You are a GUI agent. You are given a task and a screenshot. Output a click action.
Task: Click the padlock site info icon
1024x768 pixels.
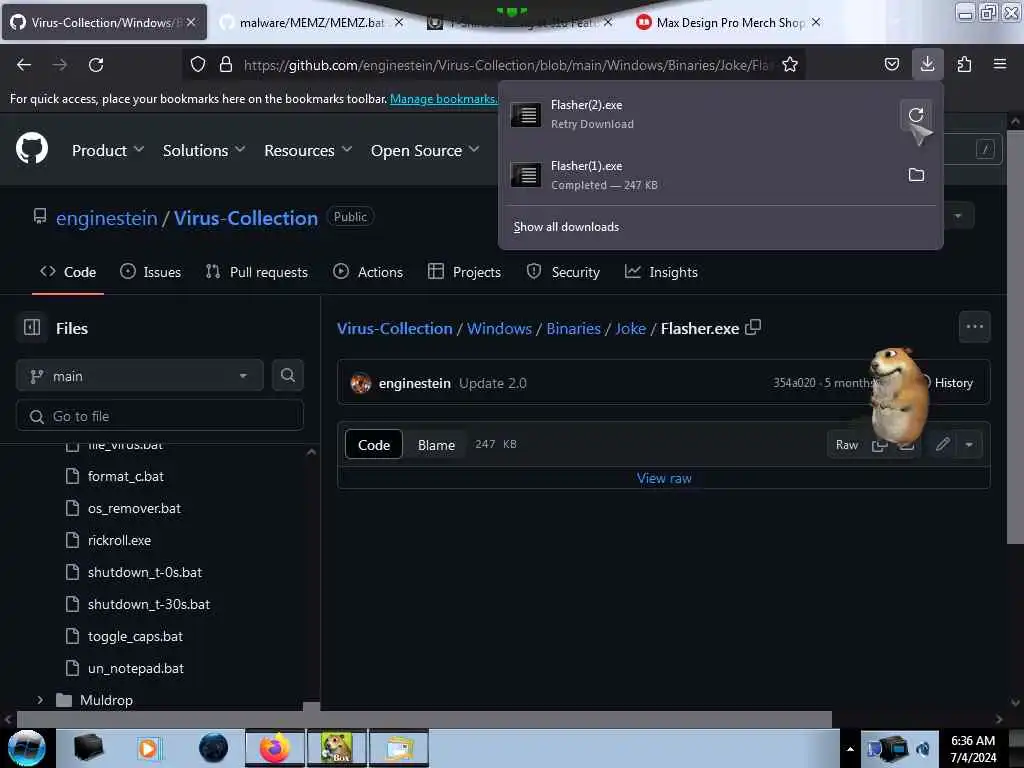(226, 65)
